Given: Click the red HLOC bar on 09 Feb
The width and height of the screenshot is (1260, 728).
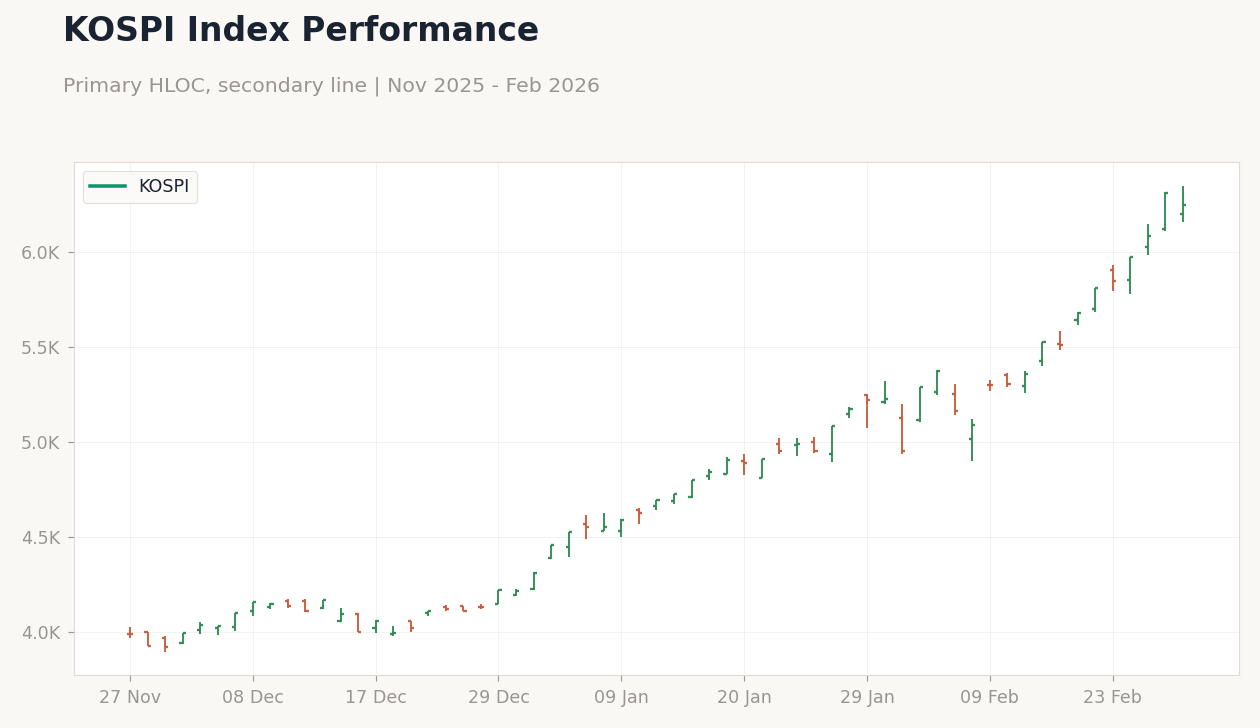Looking at the screenshot, I should [x=990, y=385].
